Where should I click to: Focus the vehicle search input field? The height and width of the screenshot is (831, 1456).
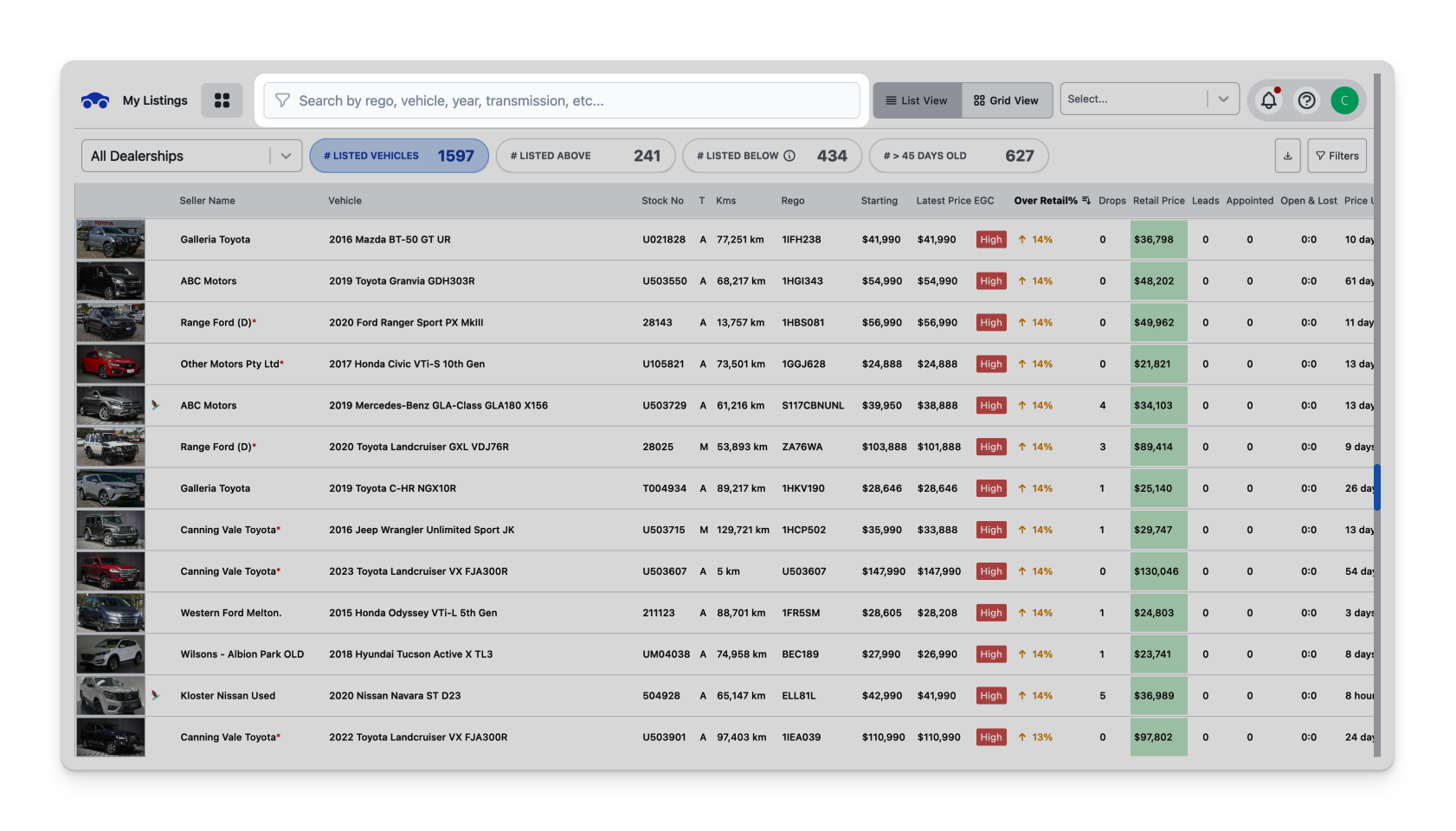tap(571, 100)
